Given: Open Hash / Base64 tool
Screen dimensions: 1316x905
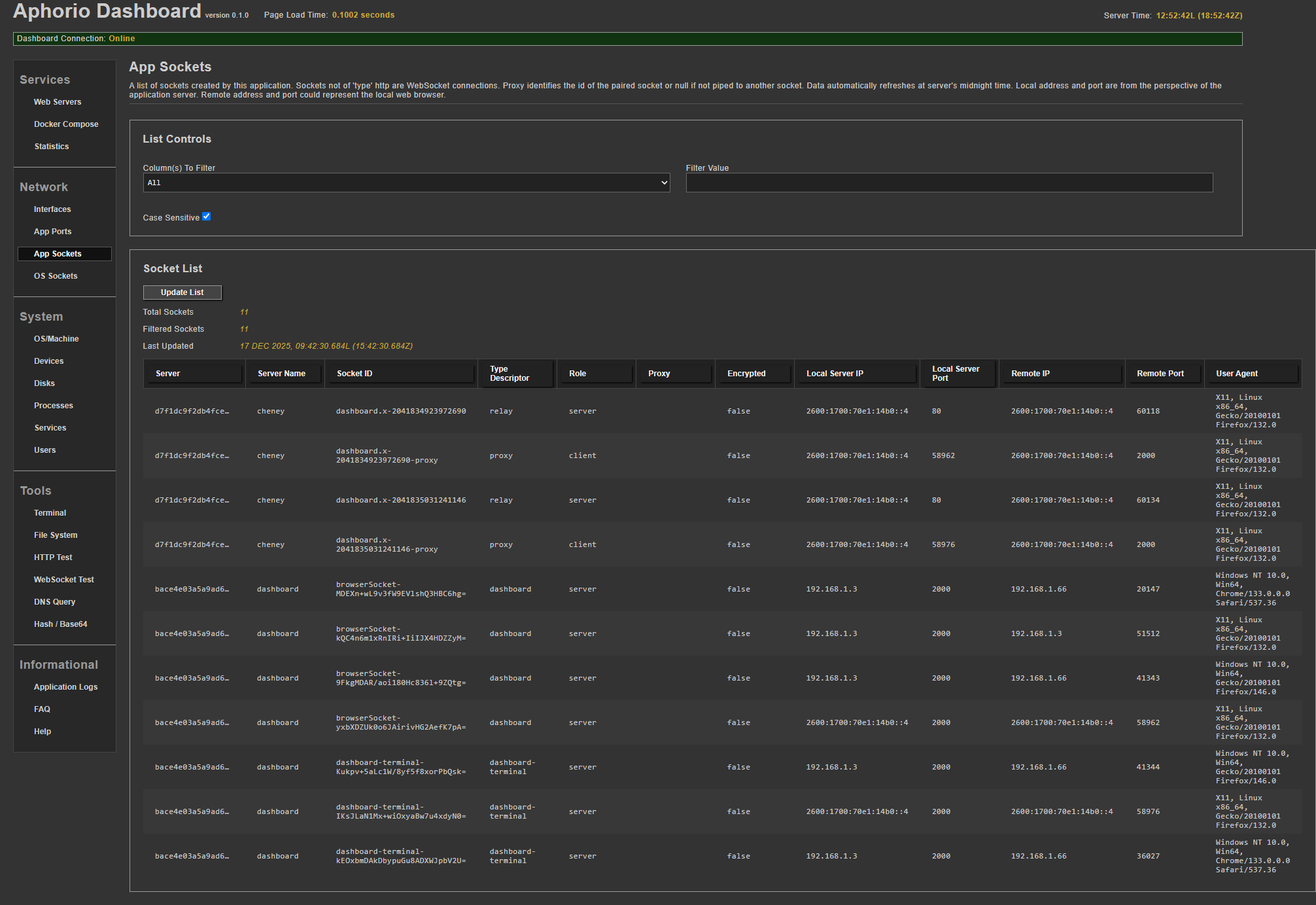Looking at the screenshot, I should (61, 624).
